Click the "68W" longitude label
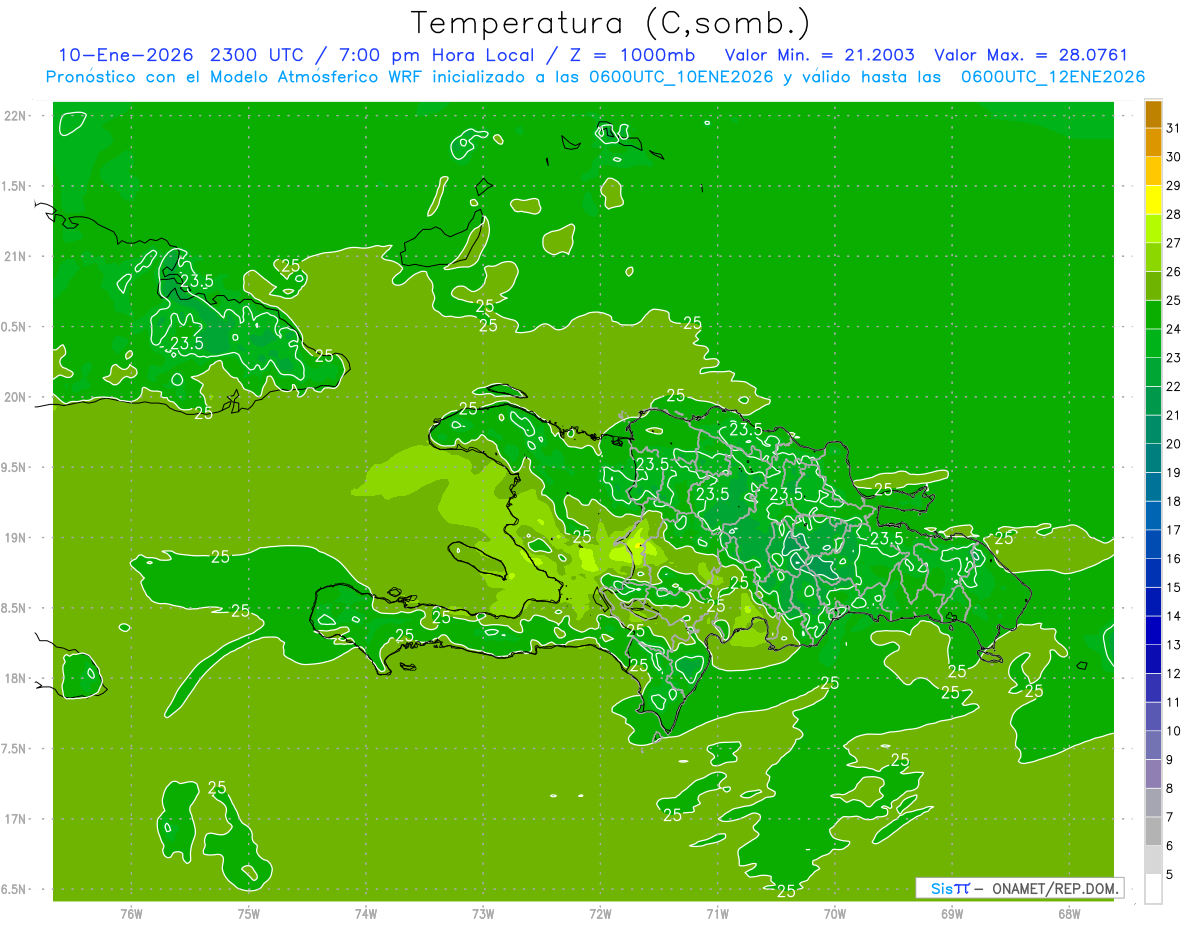The width and height of the screenshot is (1200, 927). click(x=1069, y=913)
